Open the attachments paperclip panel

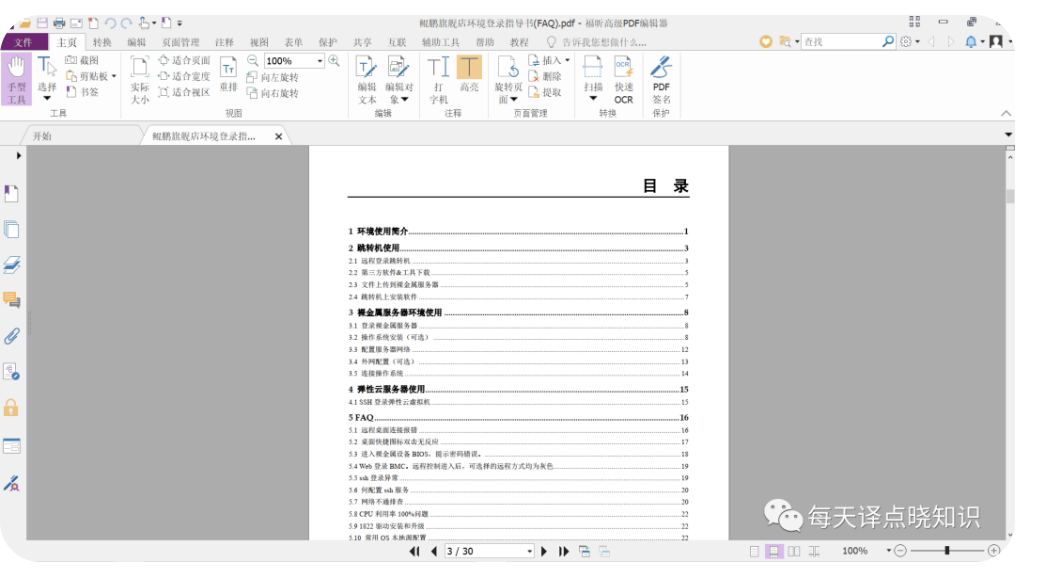point(11,336)
